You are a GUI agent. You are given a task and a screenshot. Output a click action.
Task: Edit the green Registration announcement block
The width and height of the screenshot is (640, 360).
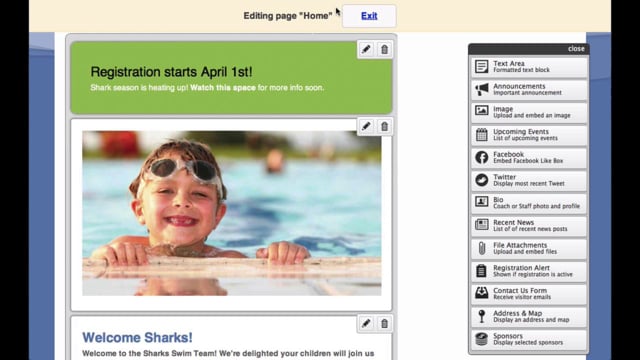(366, 49)
